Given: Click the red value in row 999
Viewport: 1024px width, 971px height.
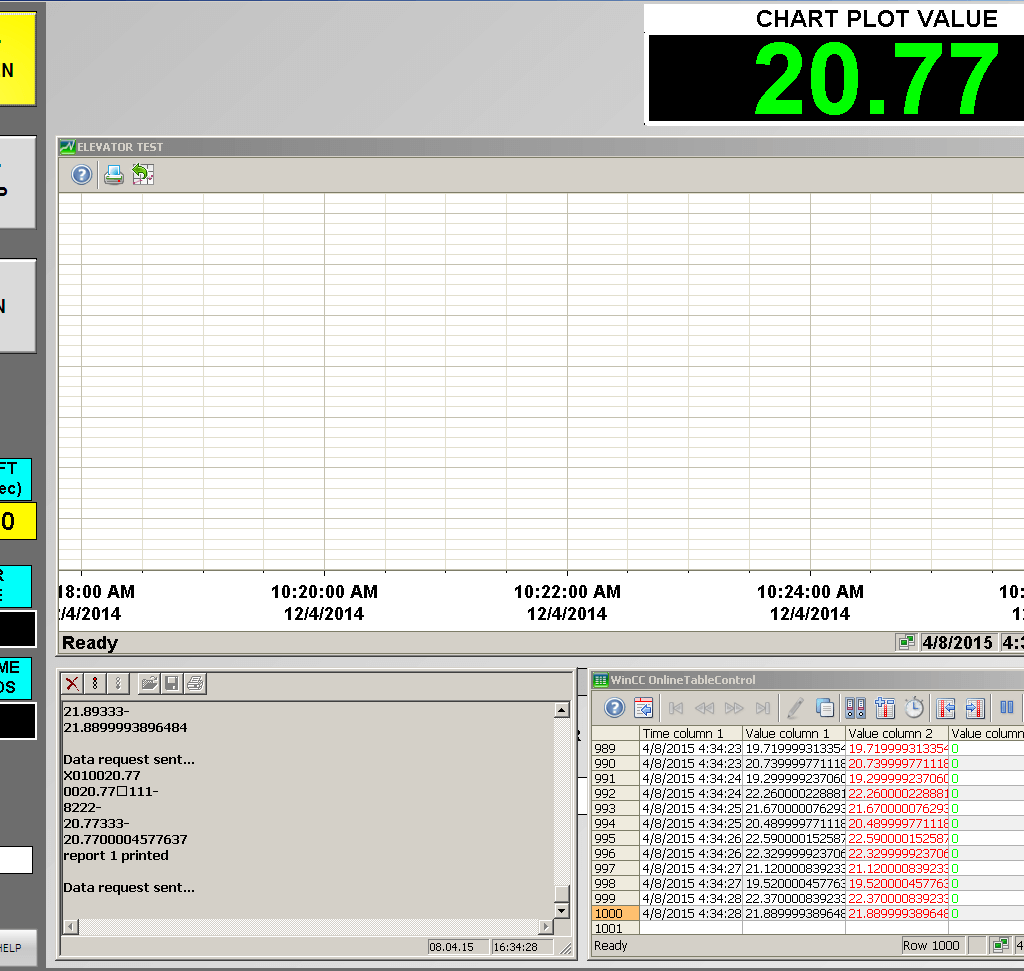Looking at the screenshot, I should 897,899.
